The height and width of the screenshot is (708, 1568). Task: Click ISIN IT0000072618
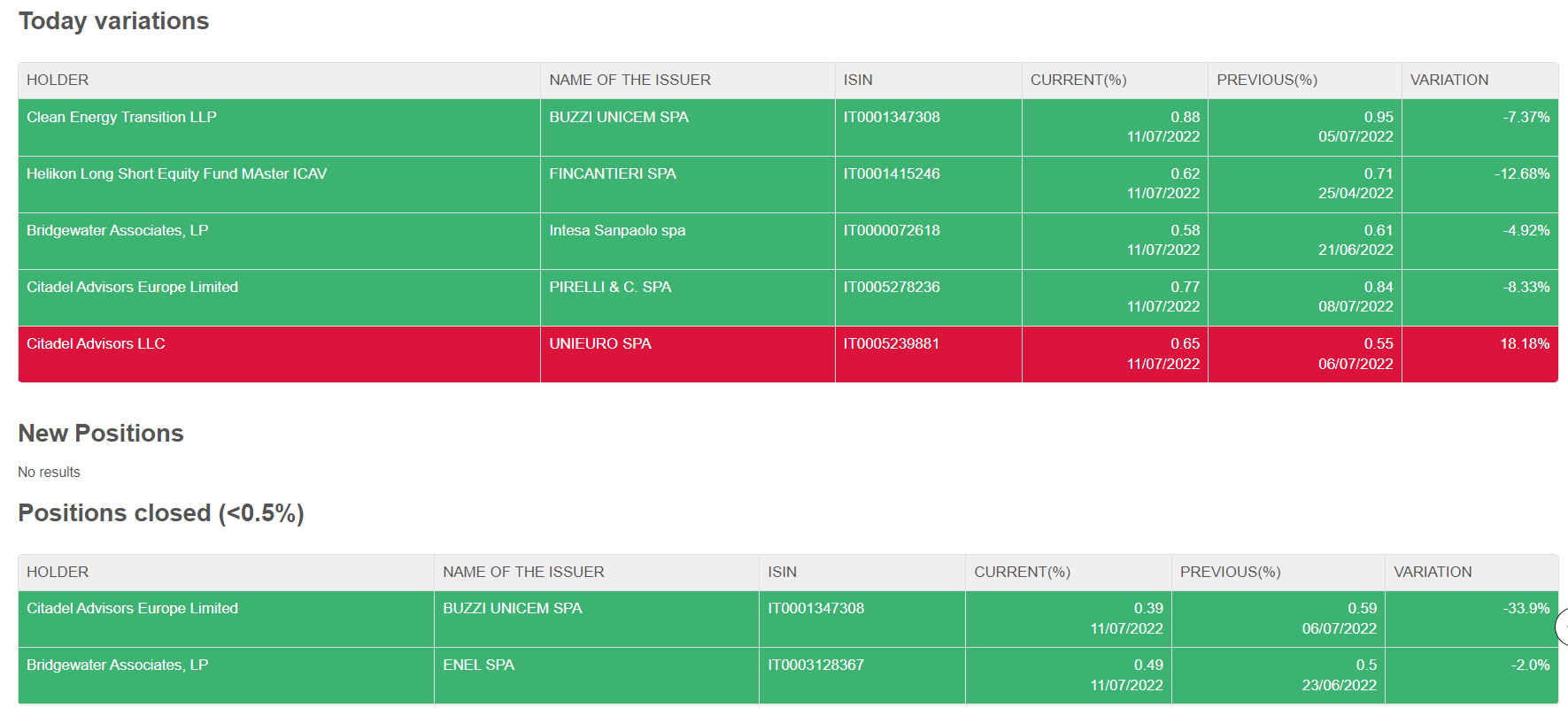click(x=892, y=230)
